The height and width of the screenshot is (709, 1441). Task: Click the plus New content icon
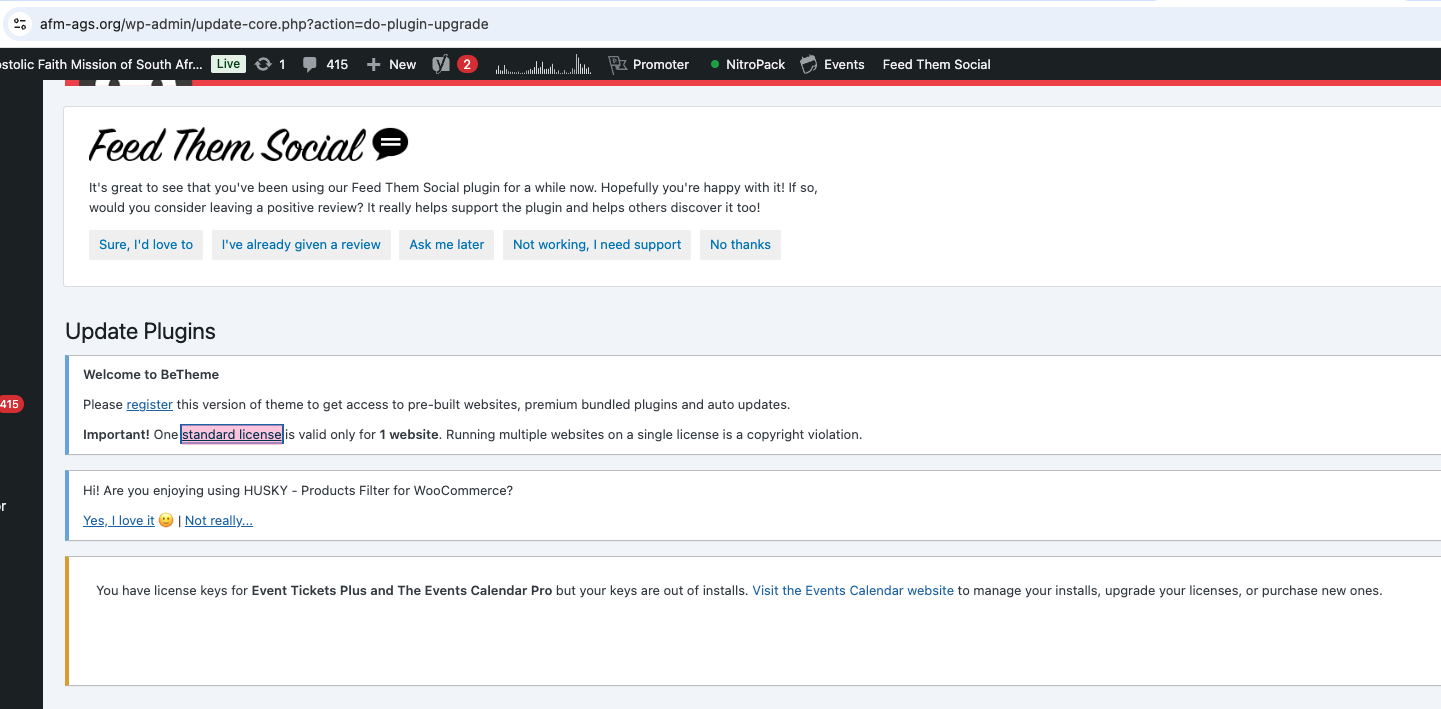coord(374,64)
